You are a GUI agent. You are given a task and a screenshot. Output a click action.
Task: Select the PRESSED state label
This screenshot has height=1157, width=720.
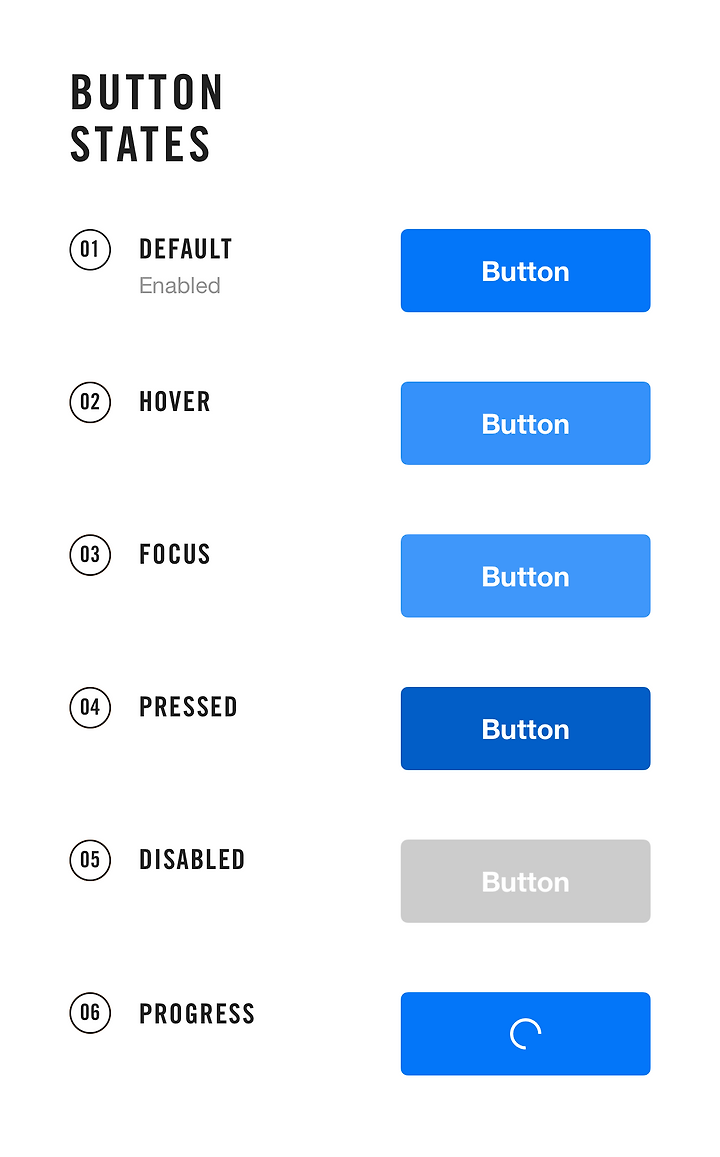point(188,707)
